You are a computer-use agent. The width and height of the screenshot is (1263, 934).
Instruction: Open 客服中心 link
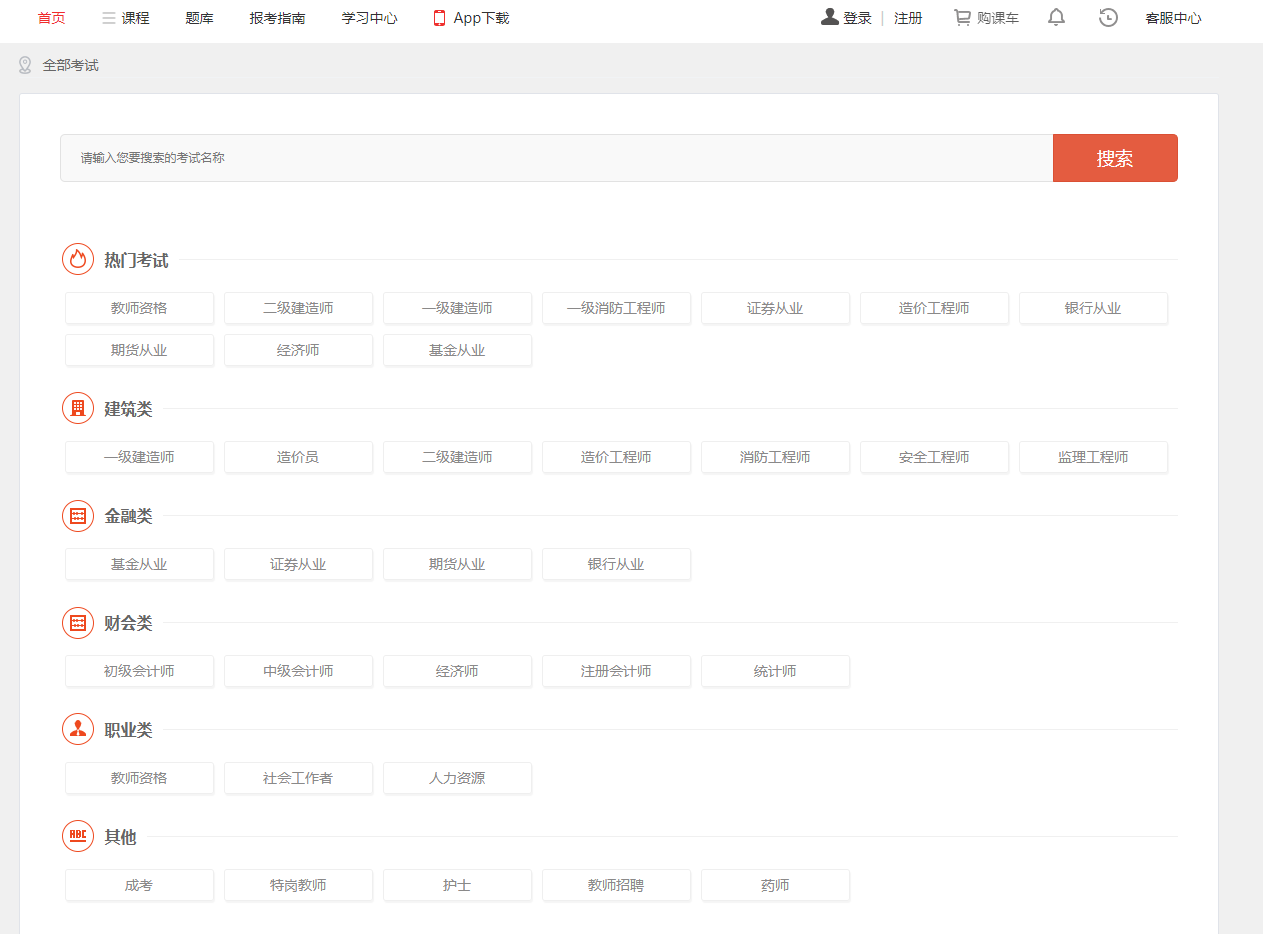point(1173,18)
